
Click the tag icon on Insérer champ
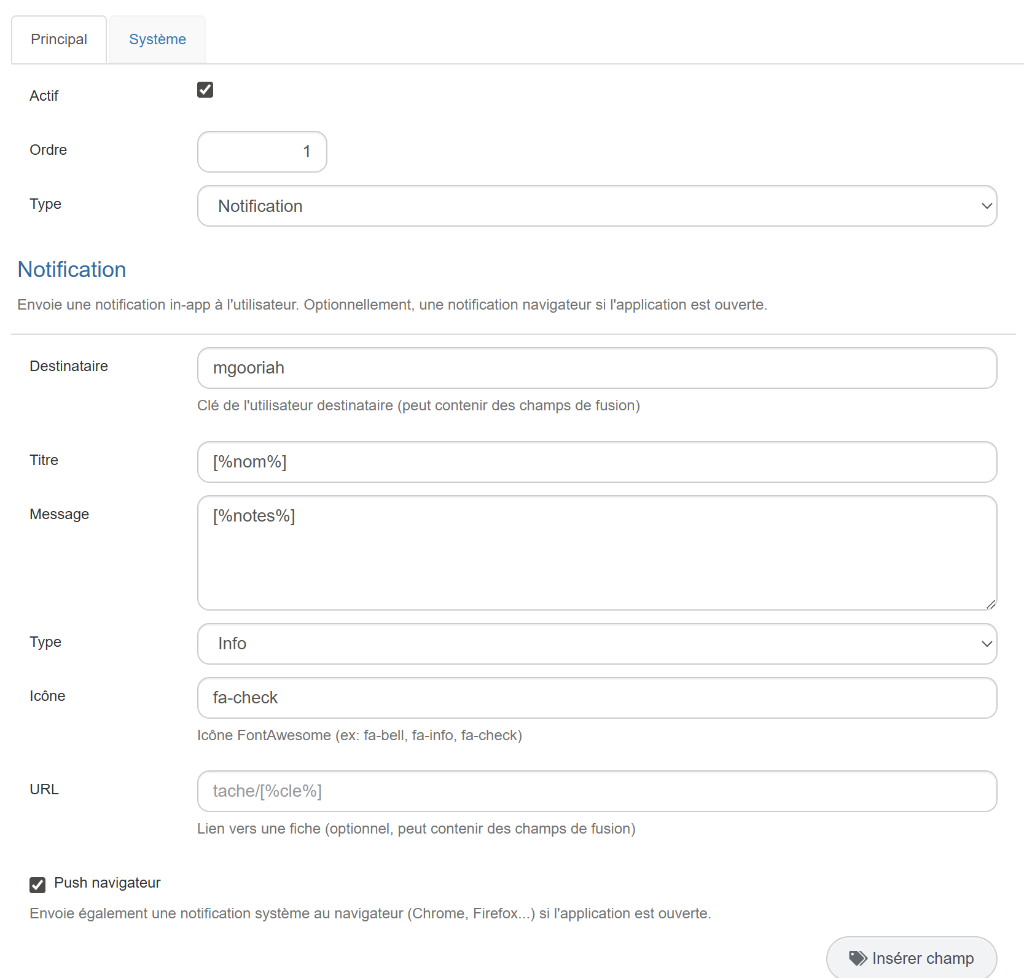tap(858, 958)
